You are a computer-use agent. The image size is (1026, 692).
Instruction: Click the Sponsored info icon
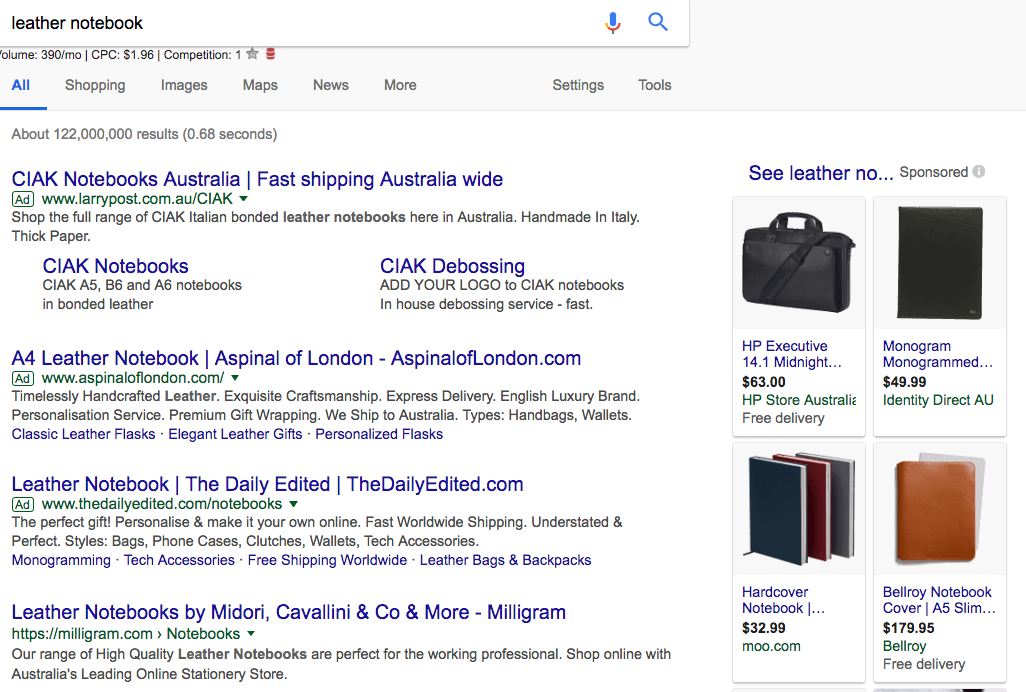pyautogui.click(x=979, y=172)
